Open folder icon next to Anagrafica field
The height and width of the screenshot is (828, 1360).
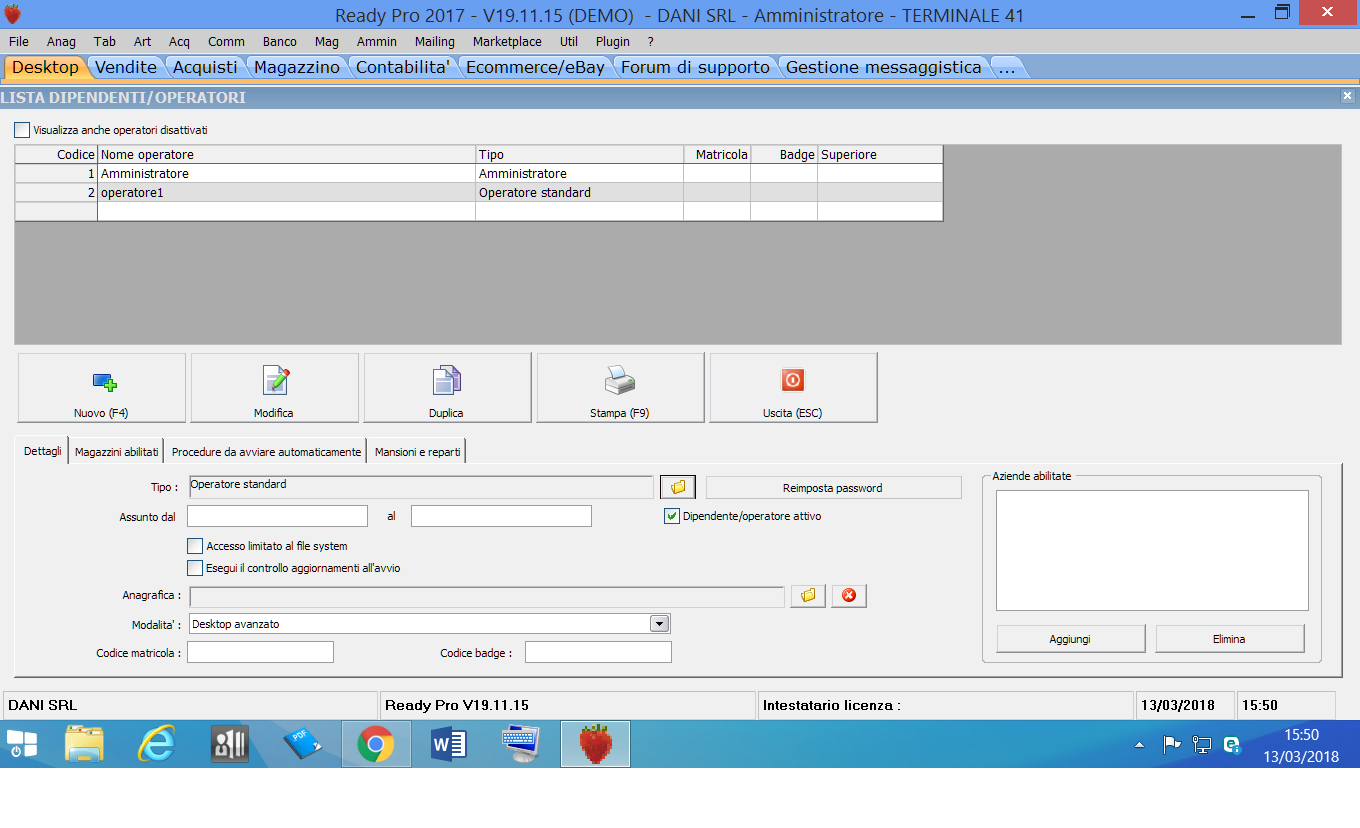[808, 596]
